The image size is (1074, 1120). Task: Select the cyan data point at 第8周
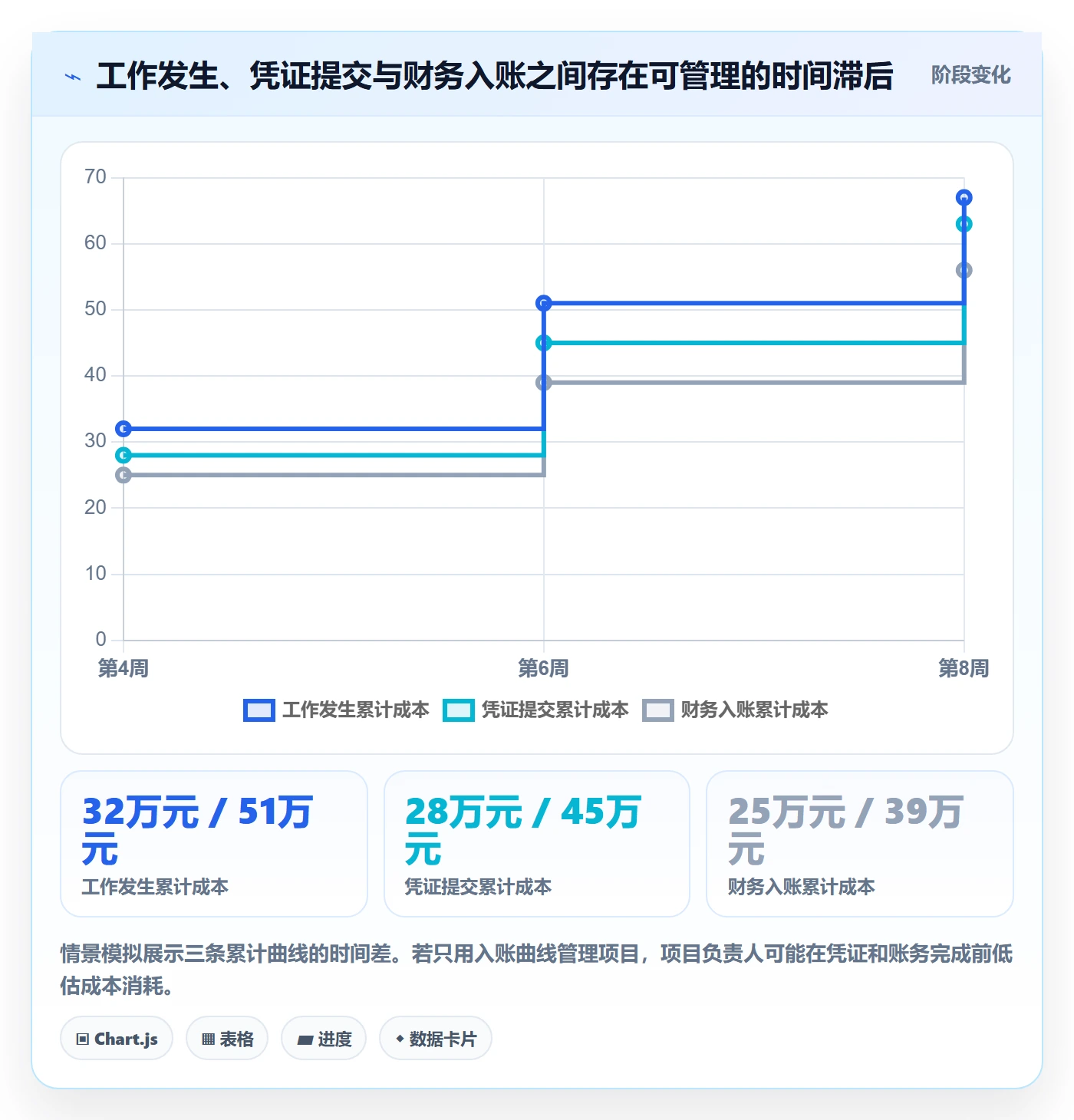964,224
